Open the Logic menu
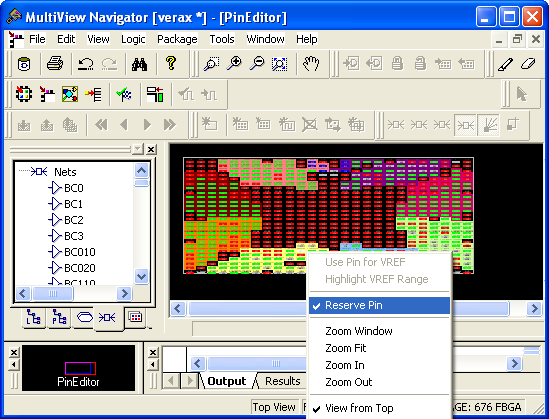Viewport: 549px width, 419px height. (x=133, y=39)
